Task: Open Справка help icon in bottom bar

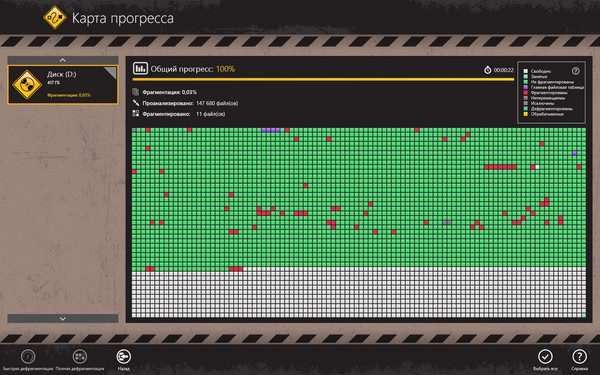Action: click(579, 357)
